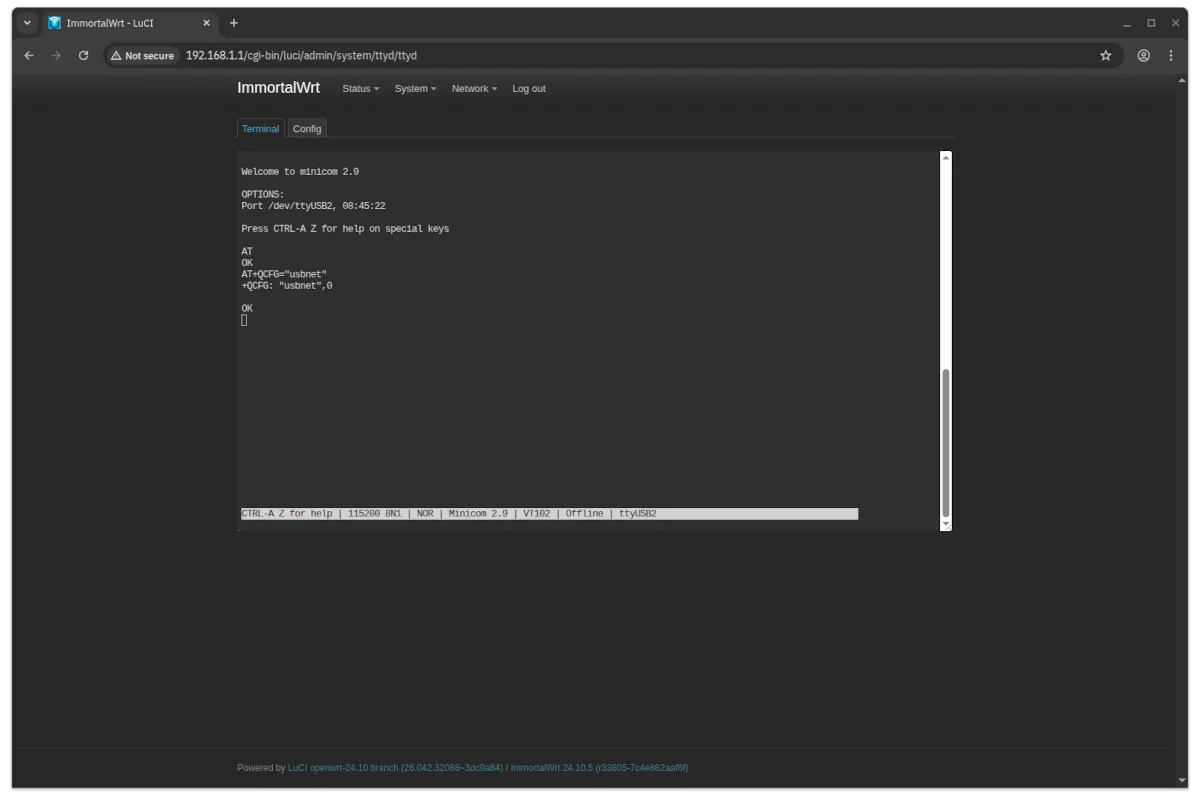Open the LuCI openwrt-24.10 branch footer link

[x=395, y=768]
